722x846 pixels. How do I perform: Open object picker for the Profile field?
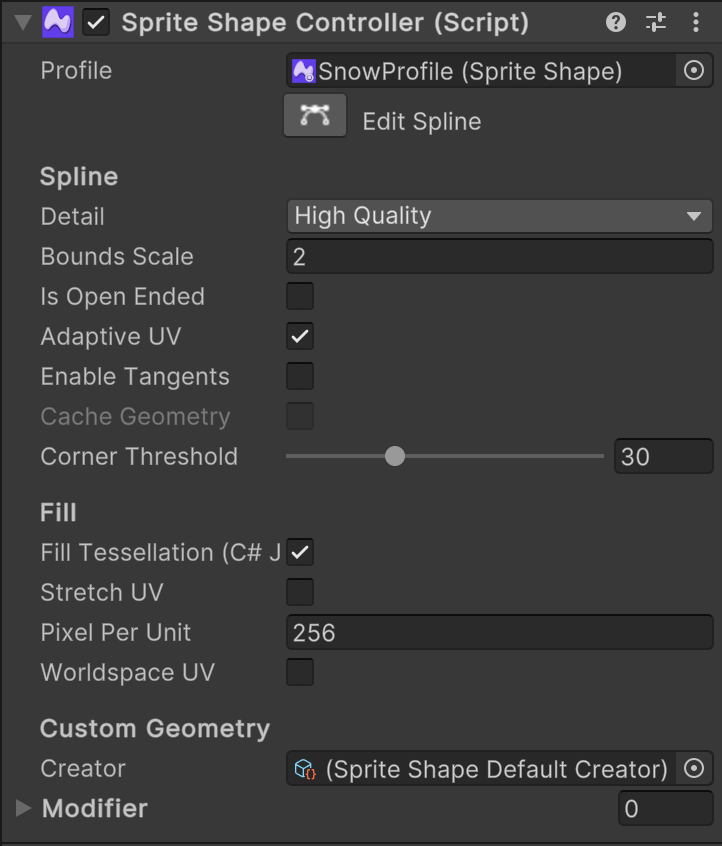(x=694, y=71)
